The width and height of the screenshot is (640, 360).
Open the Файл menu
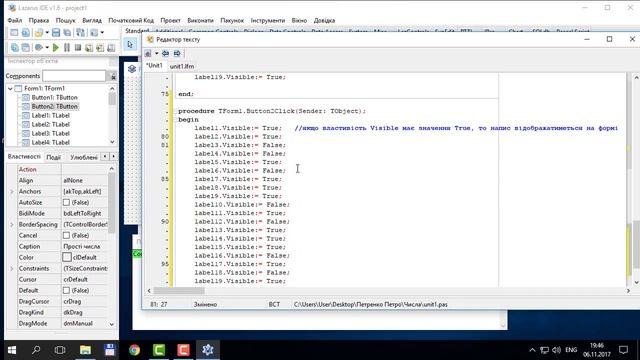15,20
